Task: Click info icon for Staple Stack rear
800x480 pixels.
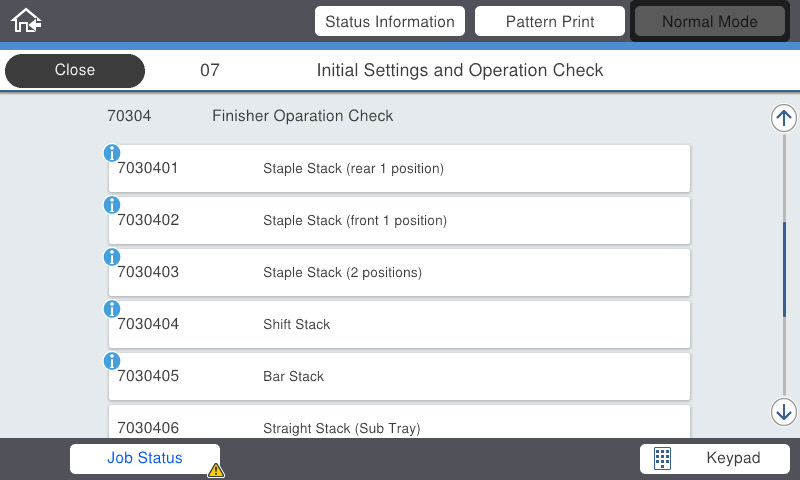Action: tap(112, 153)
